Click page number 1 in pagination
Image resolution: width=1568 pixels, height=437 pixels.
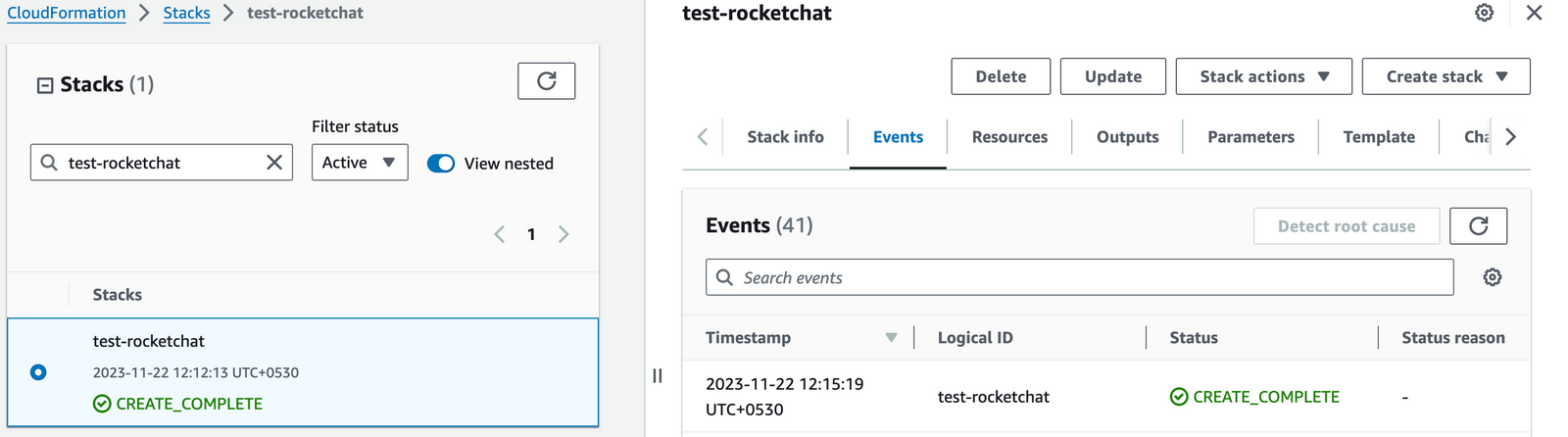531,234
